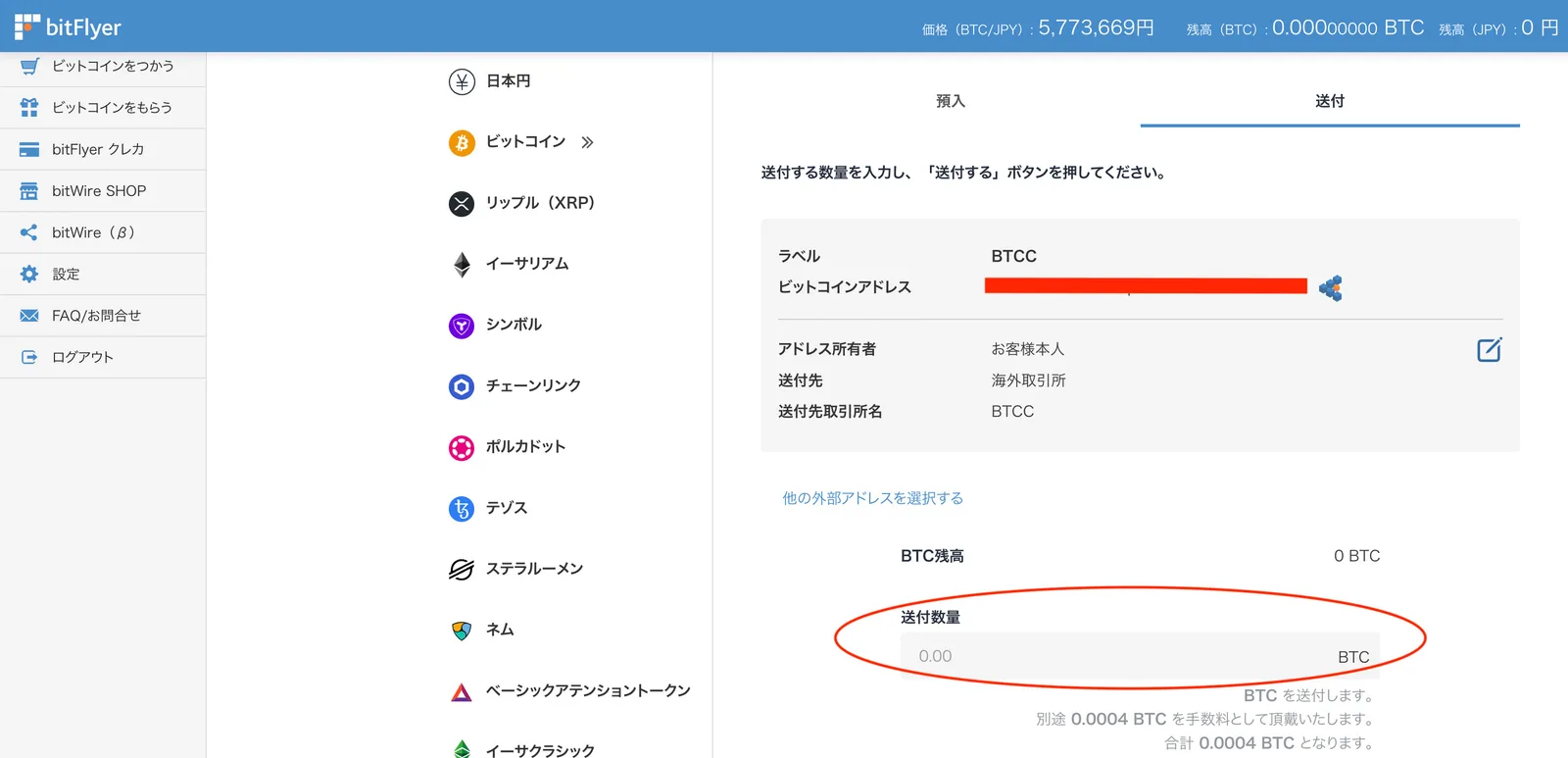
Task: Click 海外取引所 destination value
Action: [x=1028, y=380]
